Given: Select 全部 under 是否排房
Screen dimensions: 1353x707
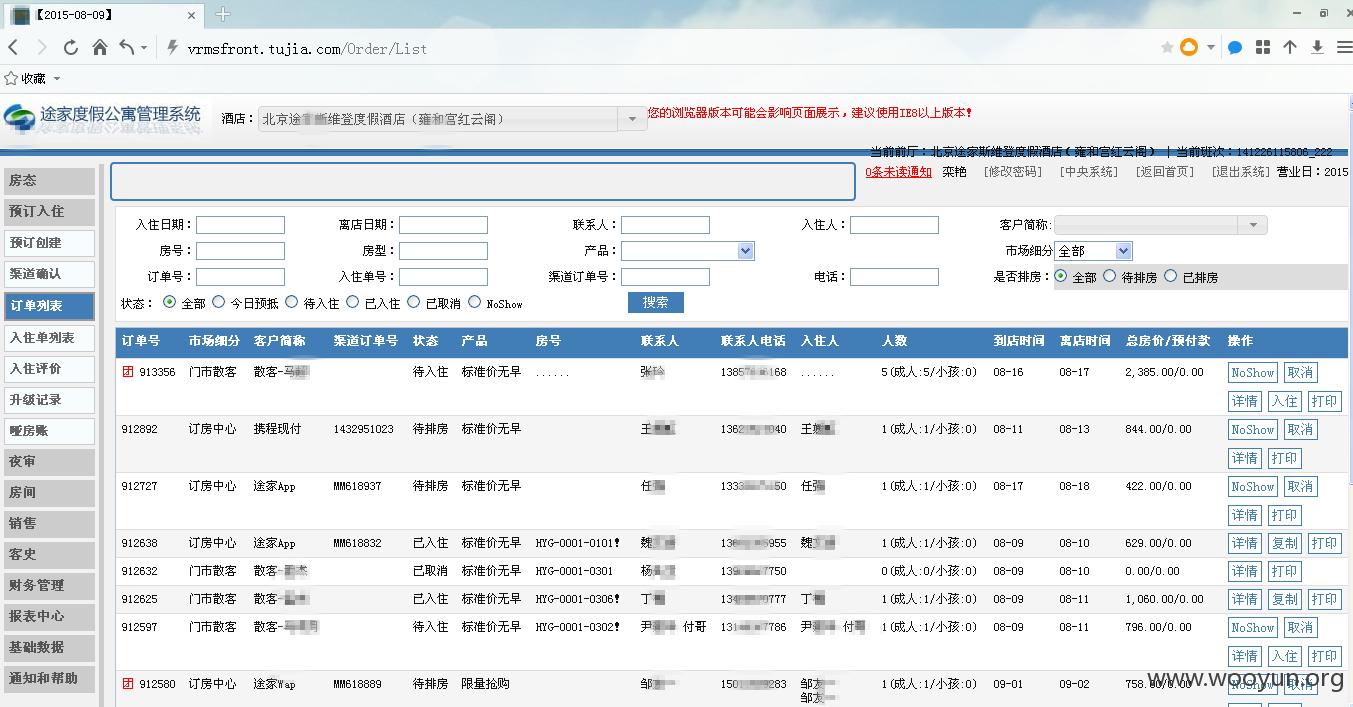Looking at the screenshot, I should (x=1061, y=276).
